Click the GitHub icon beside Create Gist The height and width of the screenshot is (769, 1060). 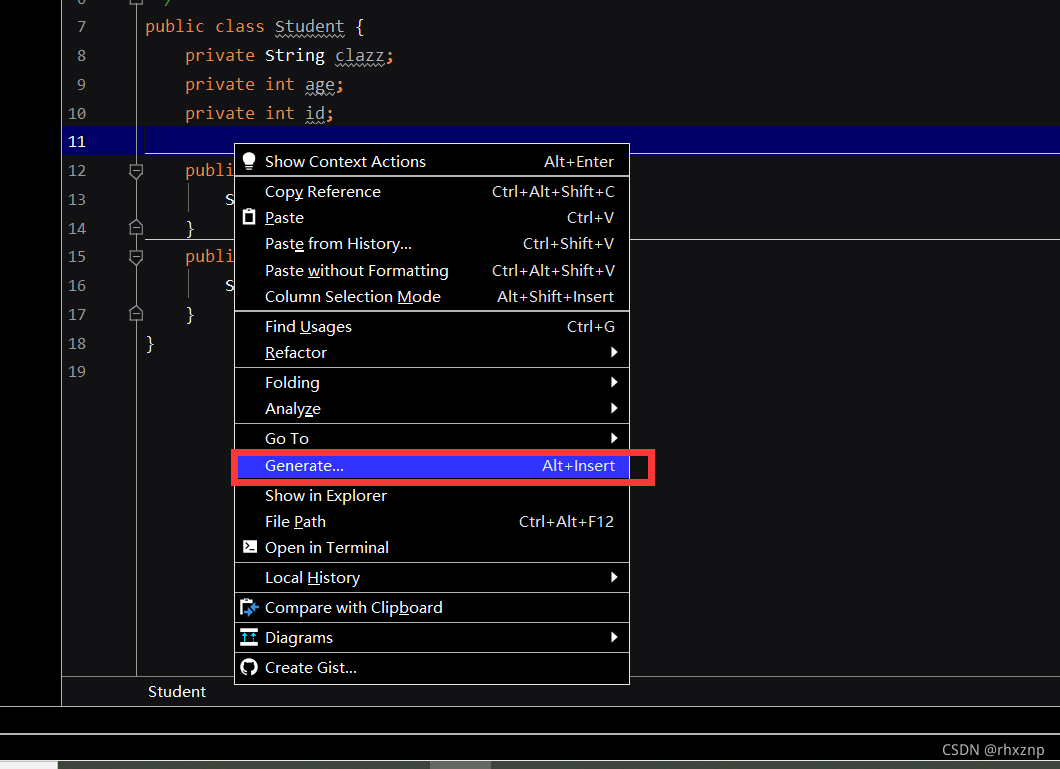pyautogui.click(x=249, y=667)
